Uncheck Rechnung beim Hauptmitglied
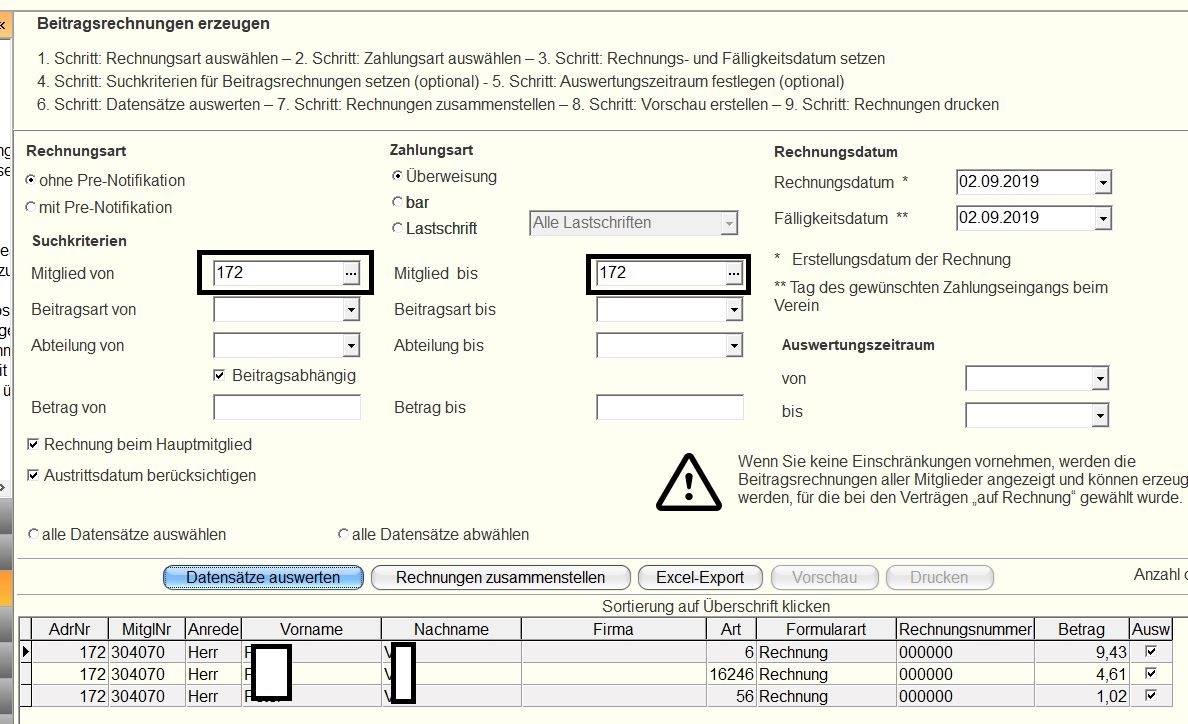 tap(34, 444)
